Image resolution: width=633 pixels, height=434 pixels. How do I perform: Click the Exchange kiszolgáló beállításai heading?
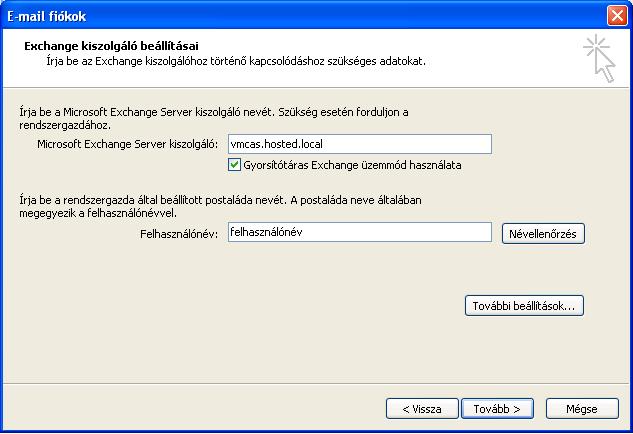tap(111, 46)
